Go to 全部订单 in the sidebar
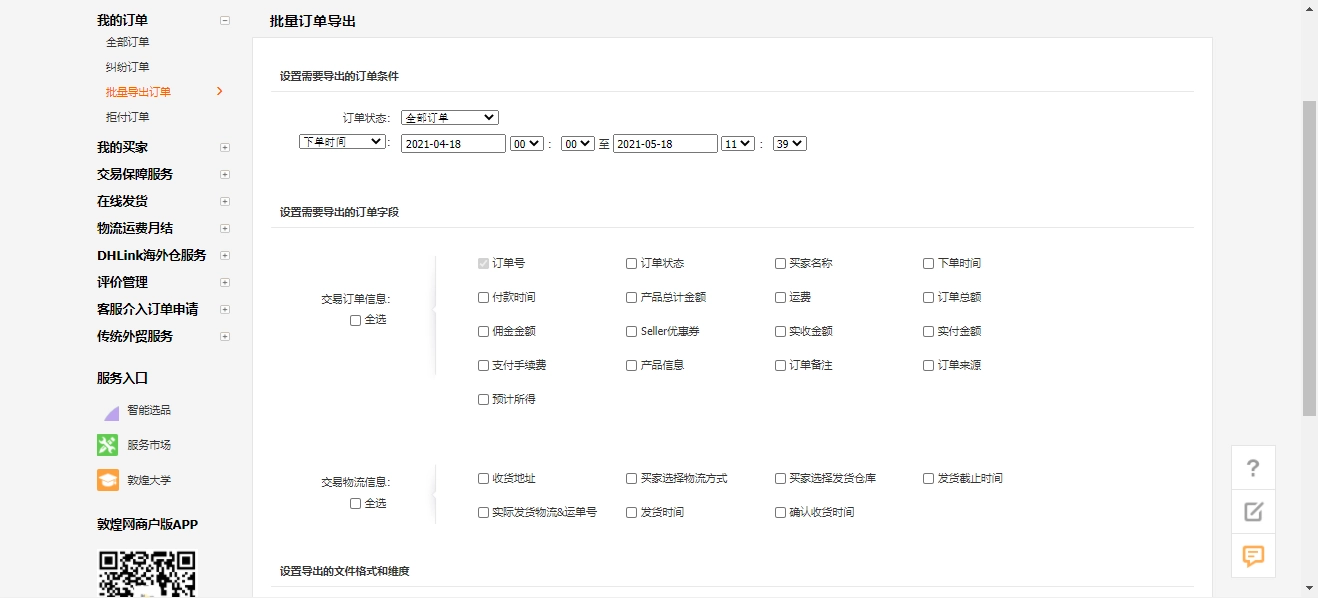The height and width of the screenshot is (598, 1318). click(128, 42)
